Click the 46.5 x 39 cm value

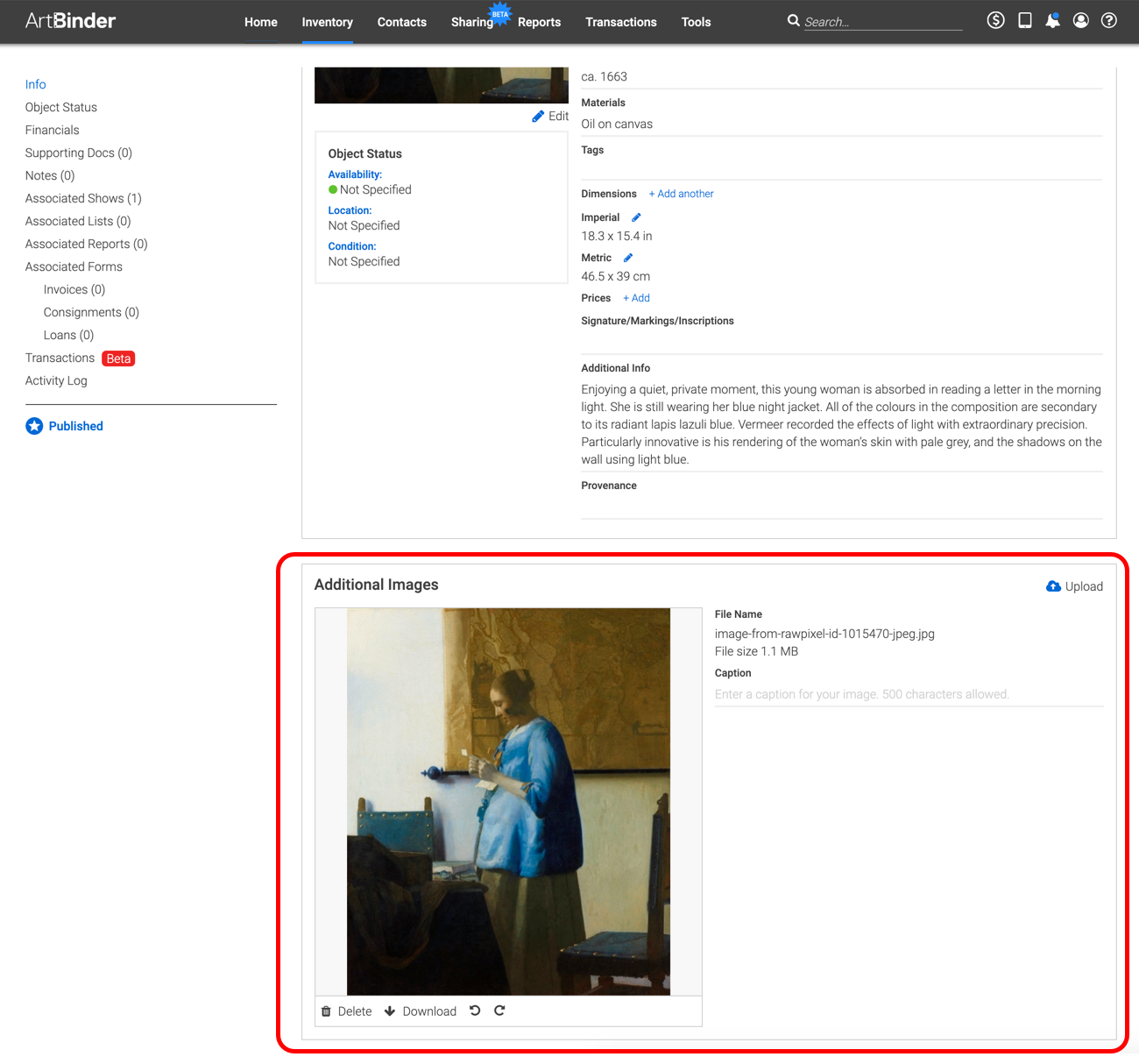[616, 276]
